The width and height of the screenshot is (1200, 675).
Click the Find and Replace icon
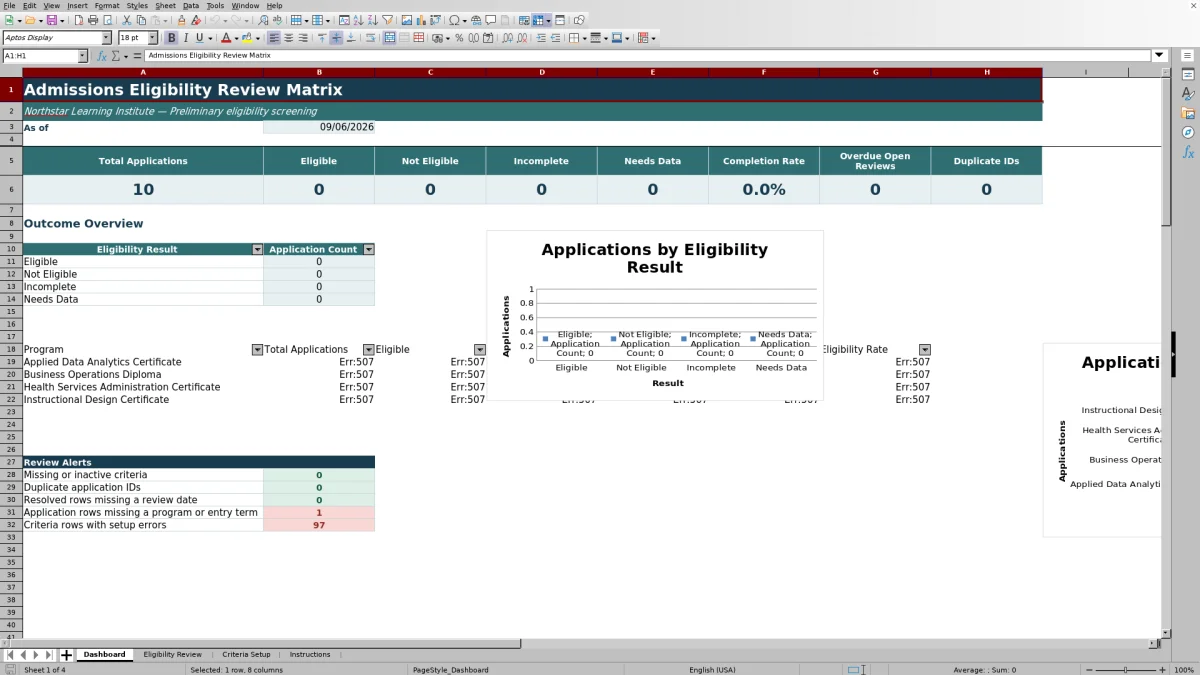[263, 20]
